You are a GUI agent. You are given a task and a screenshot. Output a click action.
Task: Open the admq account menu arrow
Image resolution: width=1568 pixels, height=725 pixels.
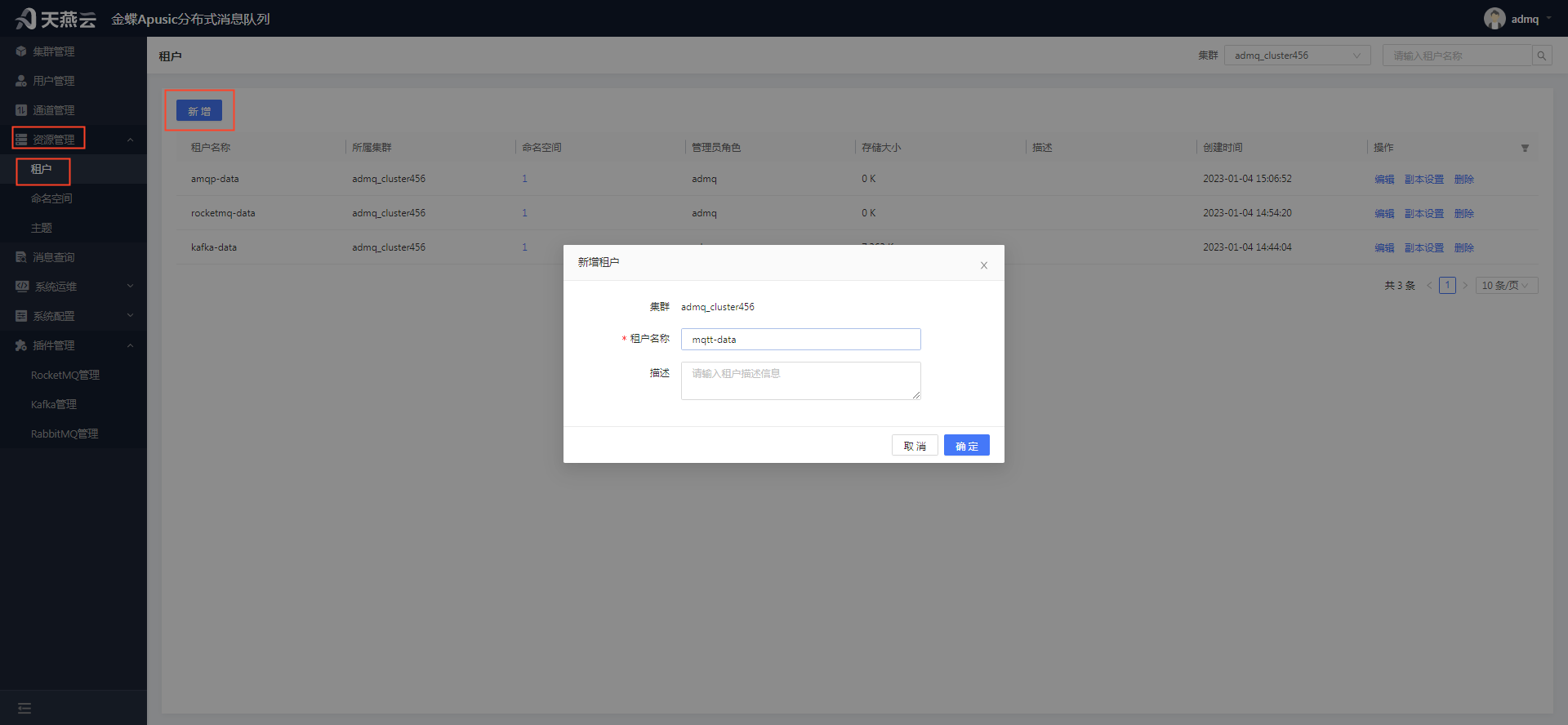1548,19
